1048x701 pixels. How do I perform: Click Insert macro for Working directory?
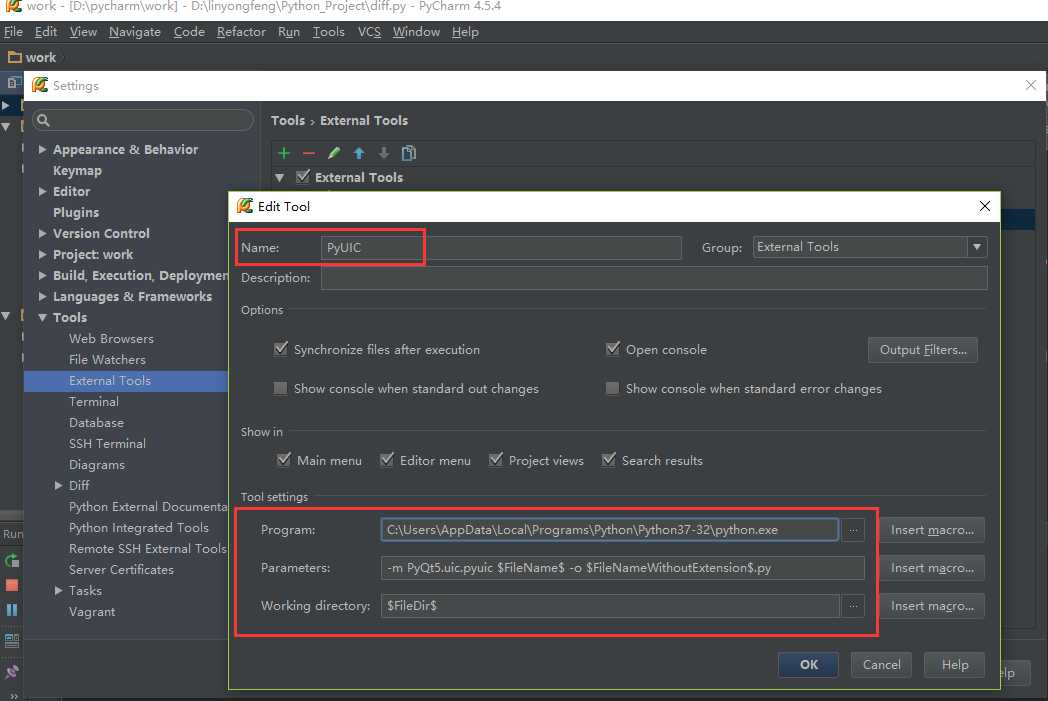pos(932,606)
